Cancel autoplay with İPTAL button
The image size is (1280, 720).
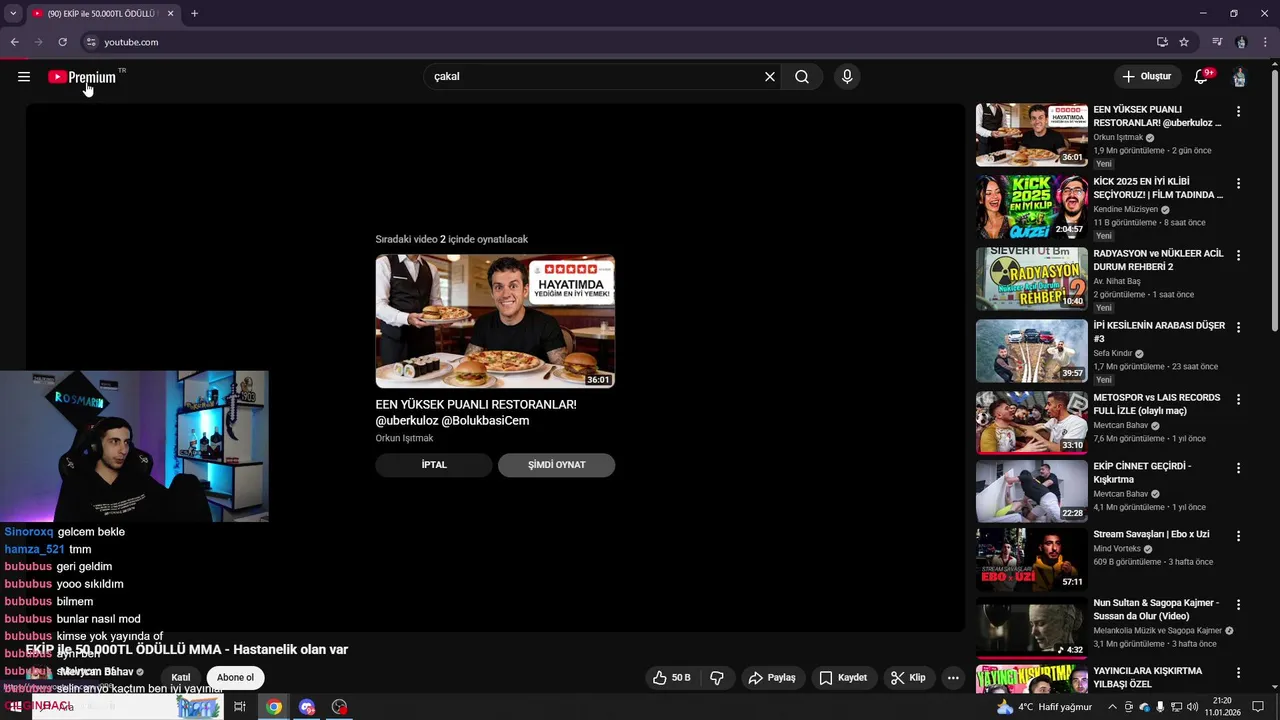[x=434, y=465]
